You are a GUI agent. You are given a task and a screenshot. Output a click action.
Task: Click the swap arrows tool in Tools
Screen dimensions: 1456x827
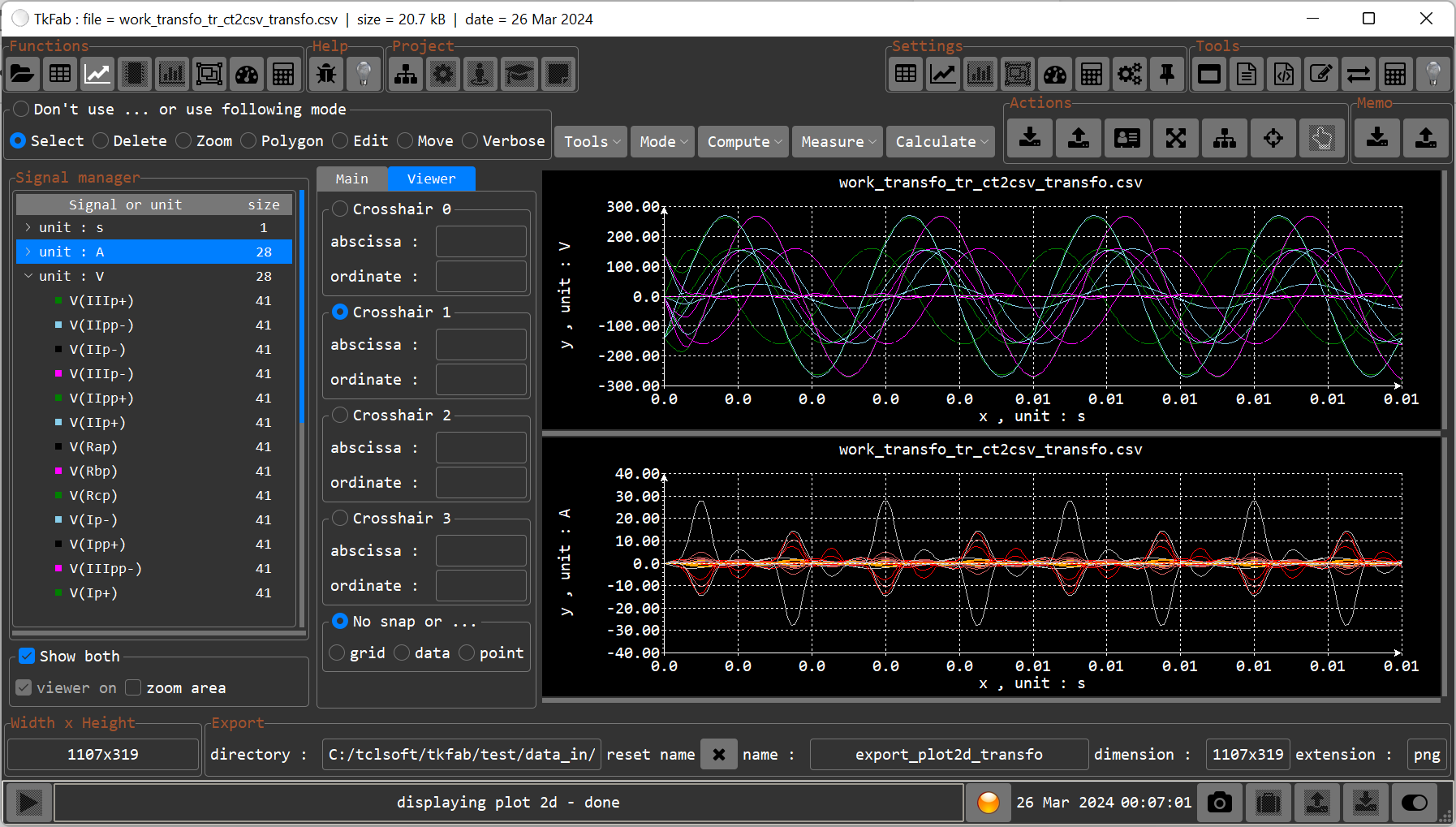click(x=1359, y=74)
